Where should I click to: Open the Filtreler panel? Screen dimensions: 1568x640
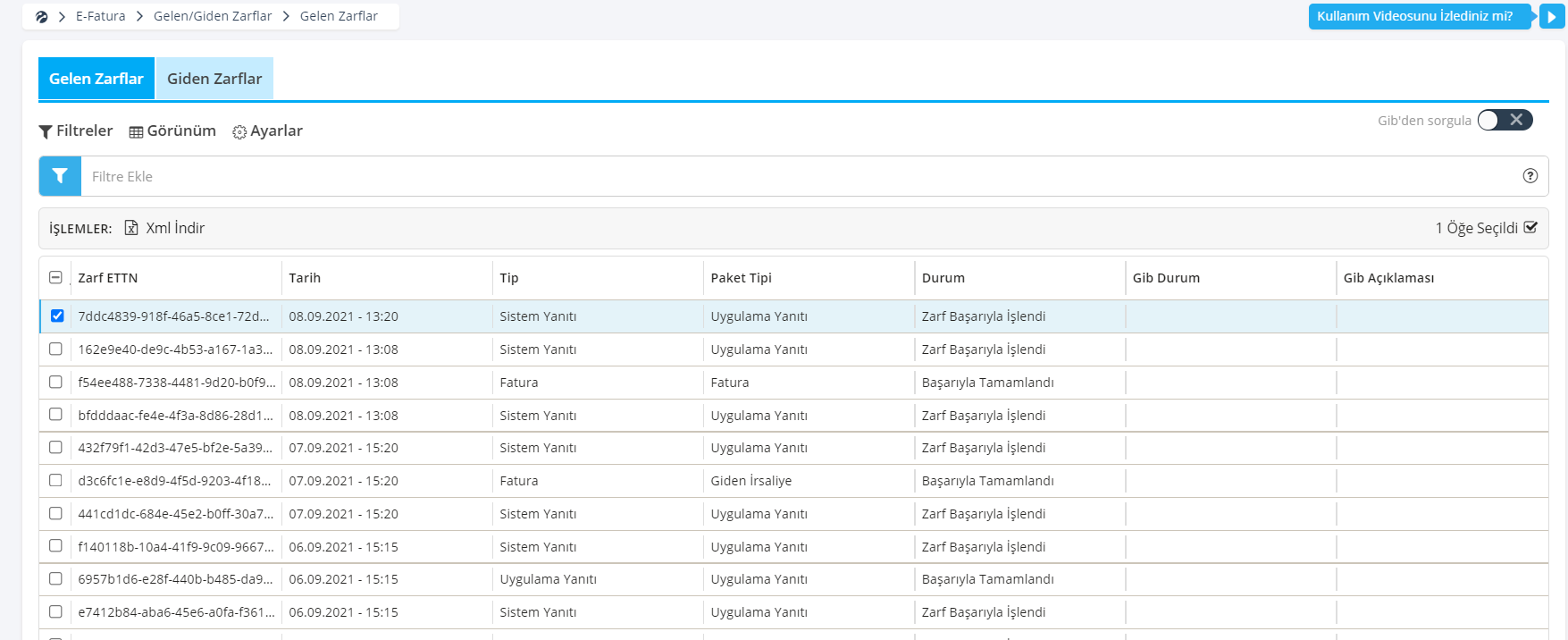coord(76,131)
